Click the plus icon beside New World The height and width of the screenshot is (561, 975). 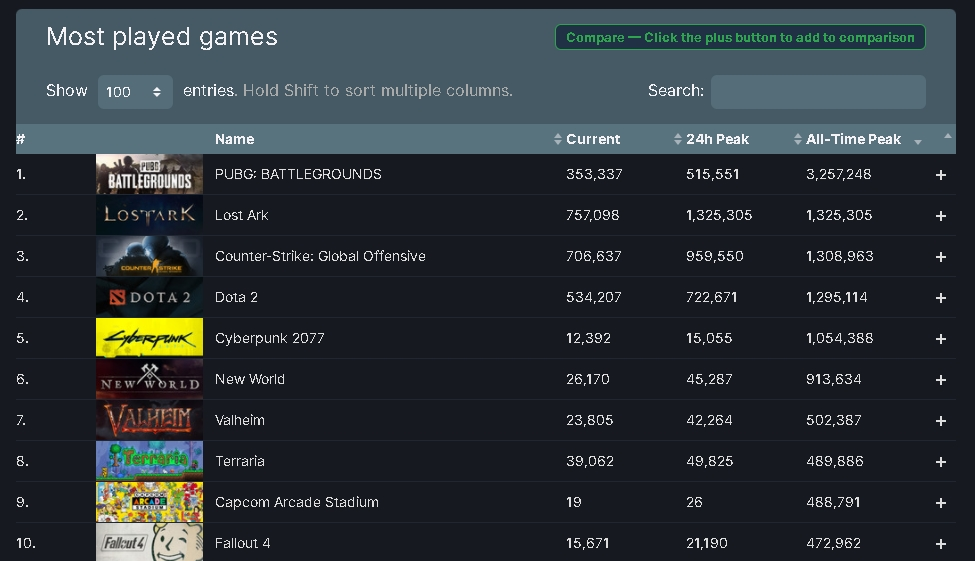coord(940,380)
